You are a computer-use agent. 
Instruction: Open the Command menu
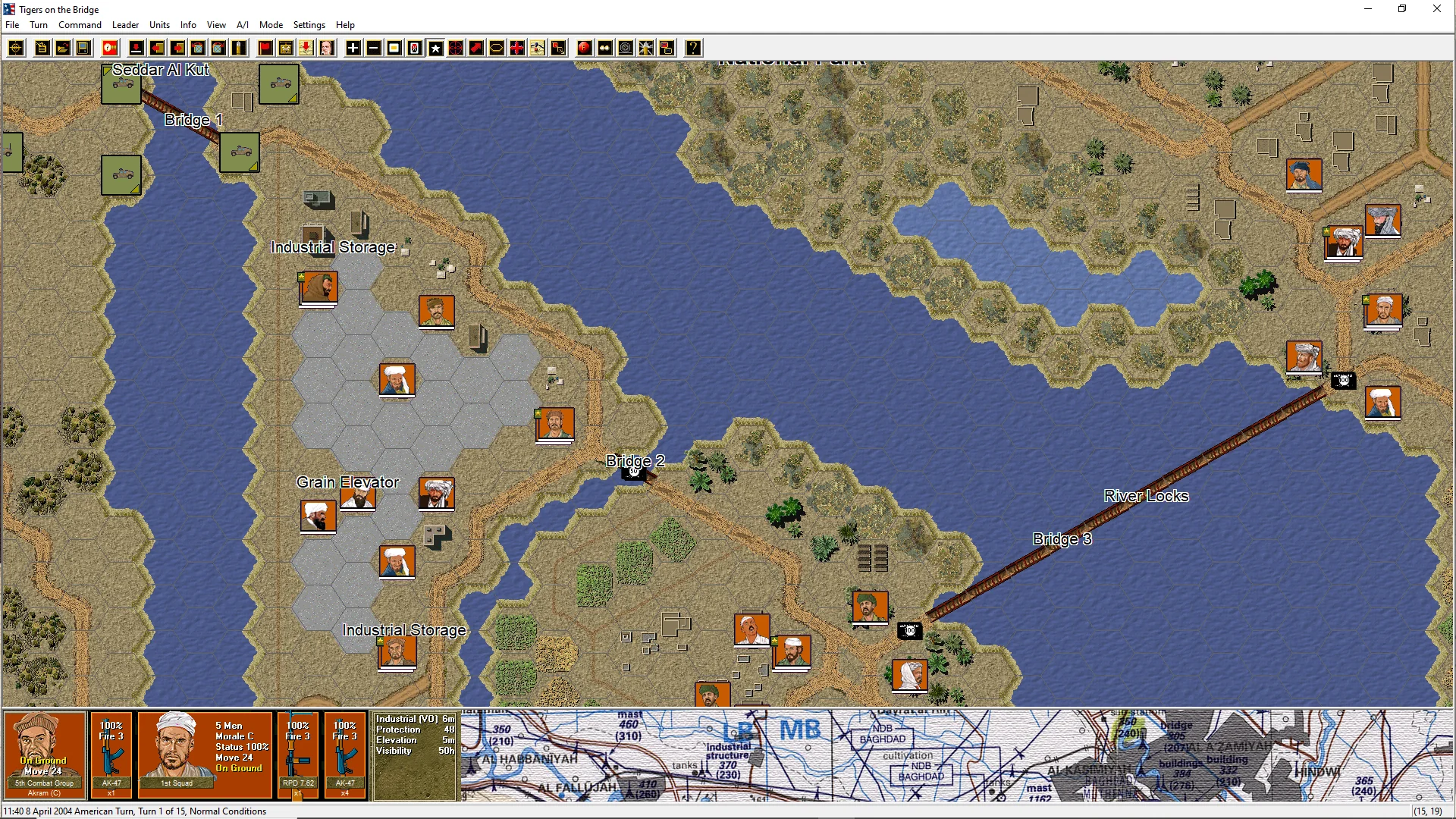[80, 25]
